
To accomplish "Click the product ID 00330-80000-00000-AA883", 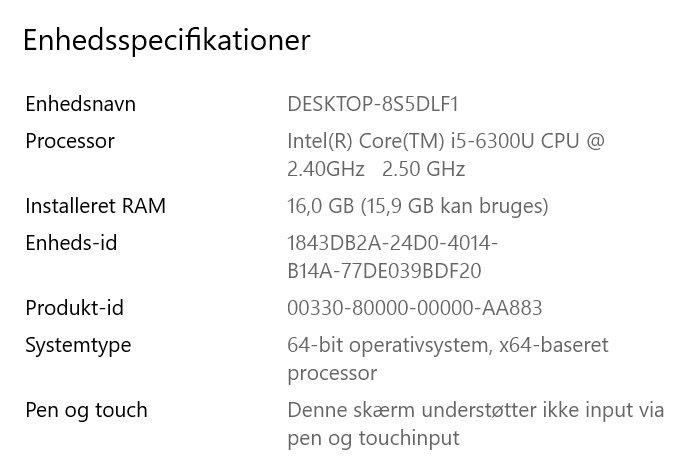I will [415, 308].
